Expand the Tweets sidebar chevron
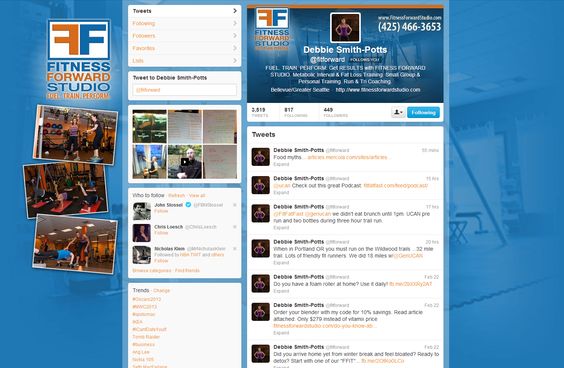This screenshot has width=564, height=368. coord(235,11)
